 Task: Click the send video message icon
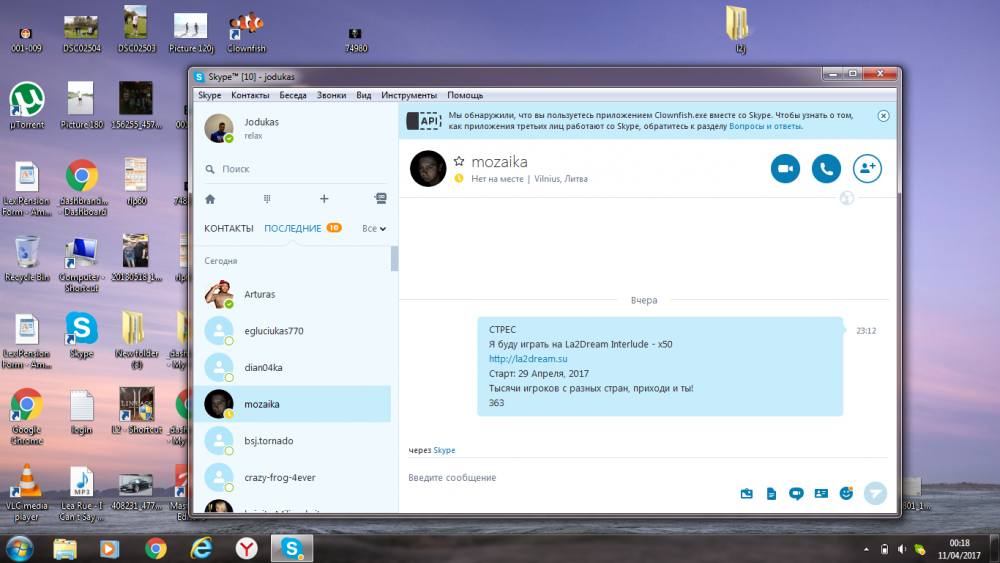tap(796, 493)
